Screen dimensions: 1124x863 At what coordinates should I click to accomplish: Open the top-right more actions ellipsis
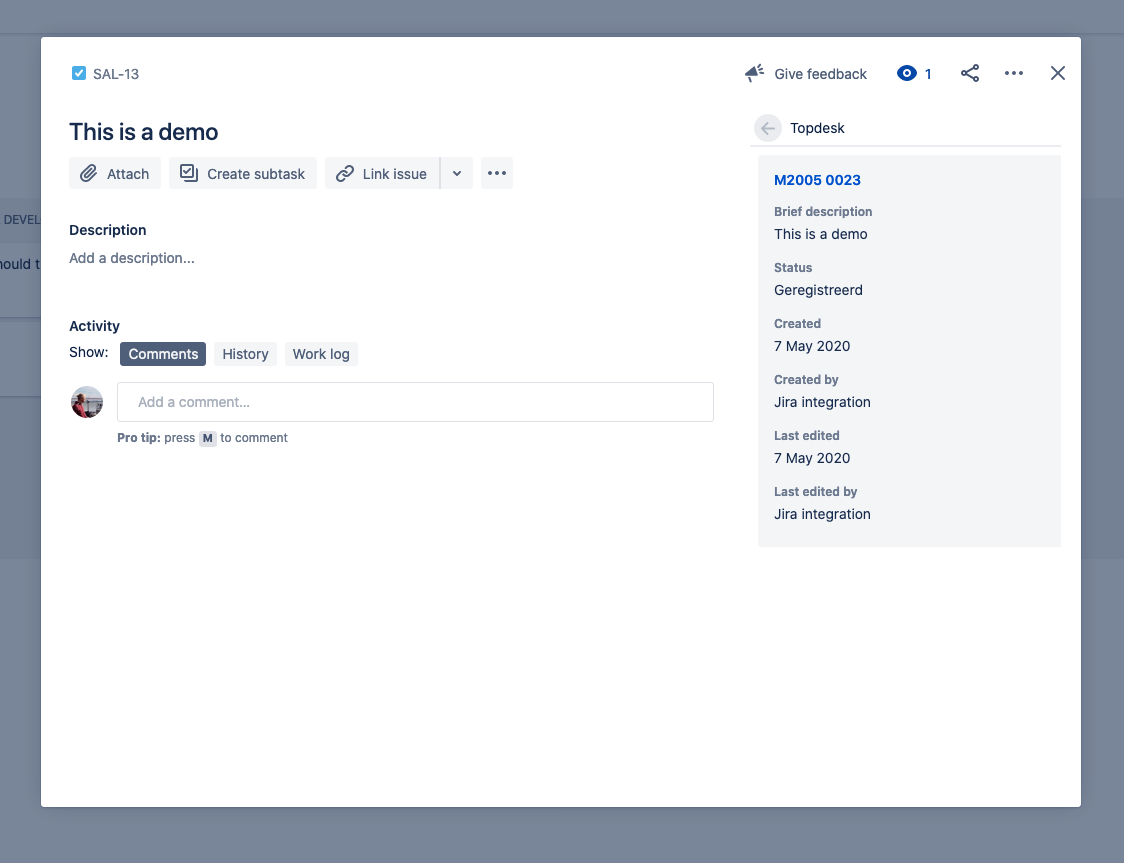tap(1013, 73)
